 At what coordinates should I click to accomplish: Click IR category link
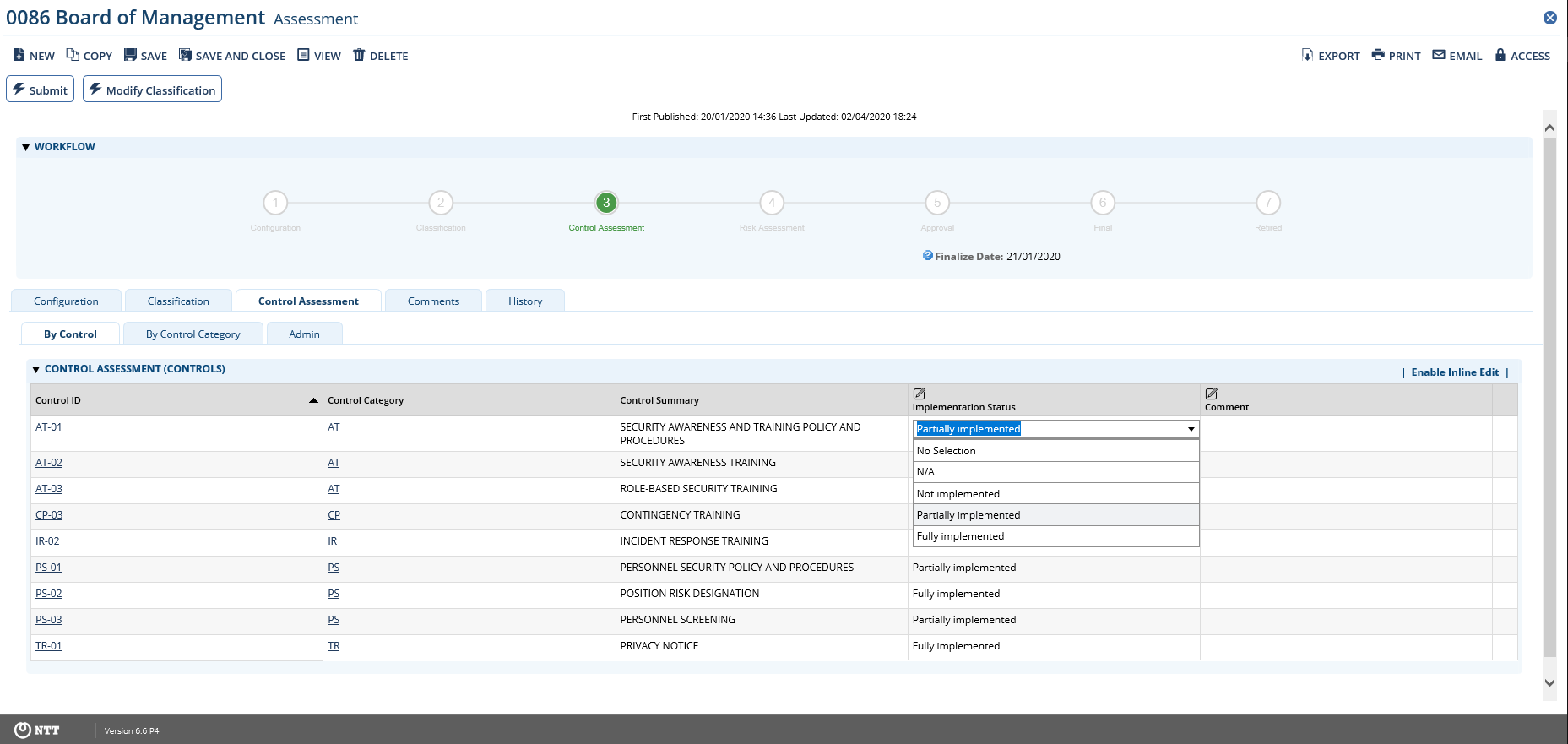(x=332, y=541)
